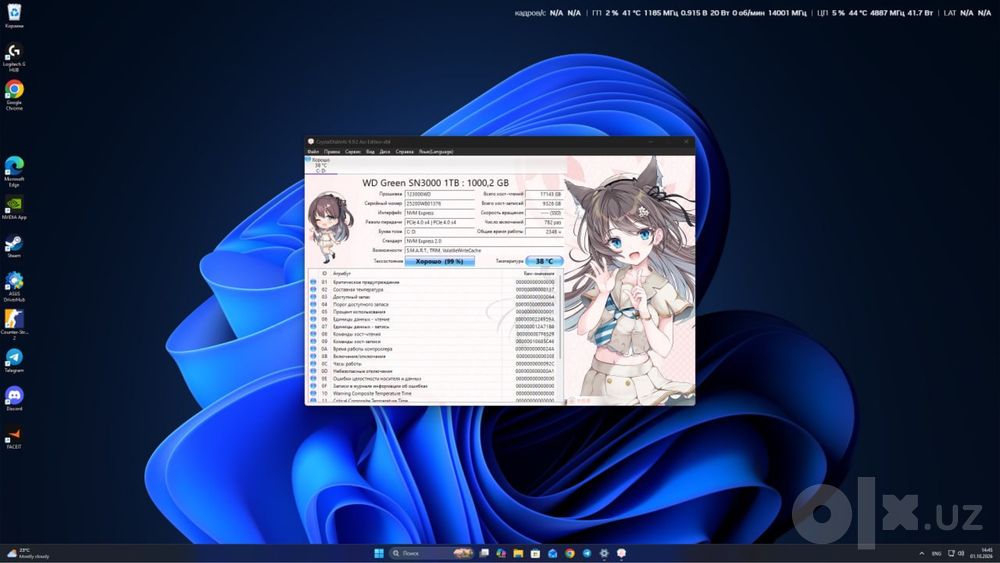This screenshot has width=1000, height=563.
Task: Switch to Chrome on the taskbar
Action: click(x=570, y=553)
